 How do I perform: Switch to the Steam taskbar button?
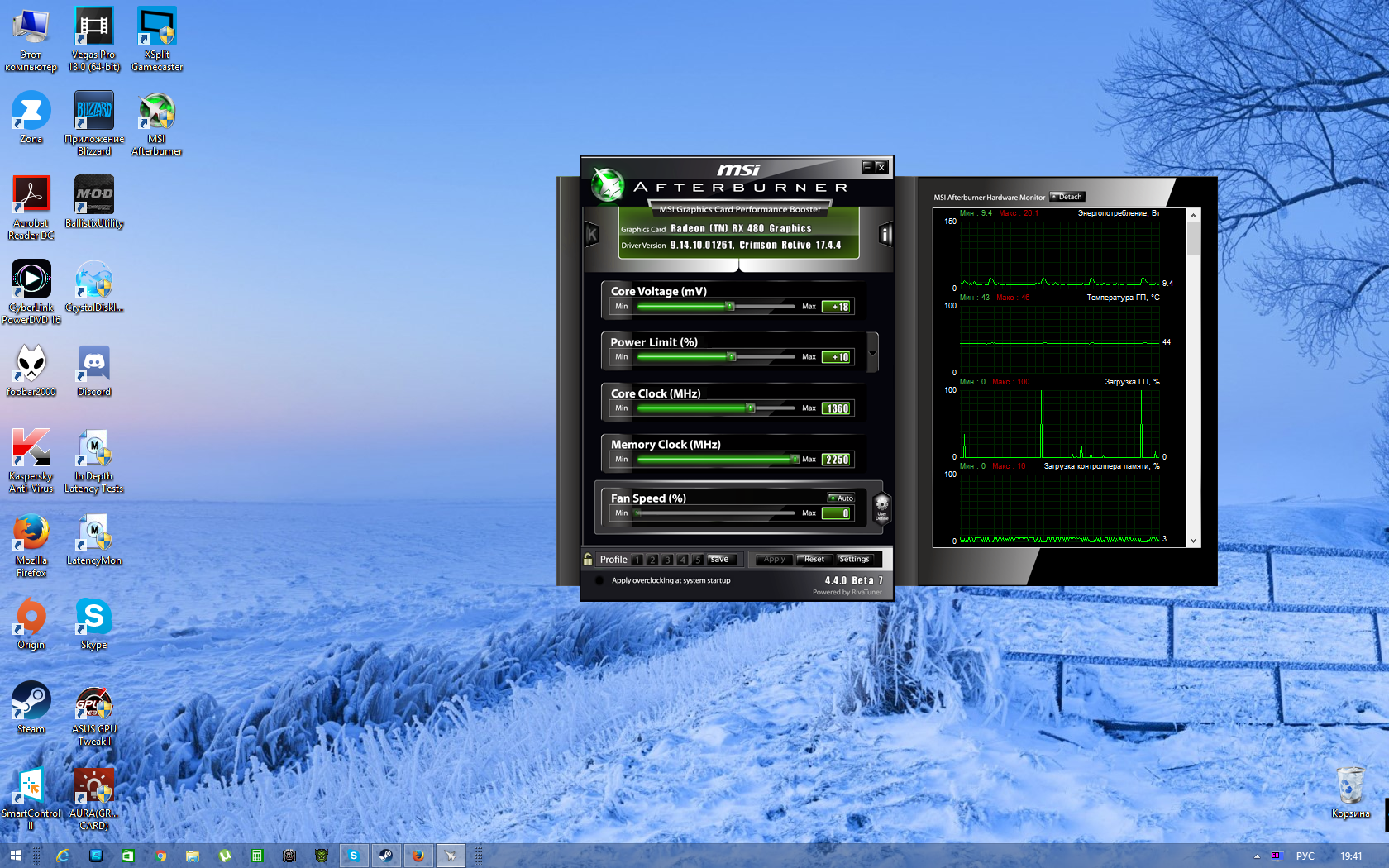(x=385, y=856)
